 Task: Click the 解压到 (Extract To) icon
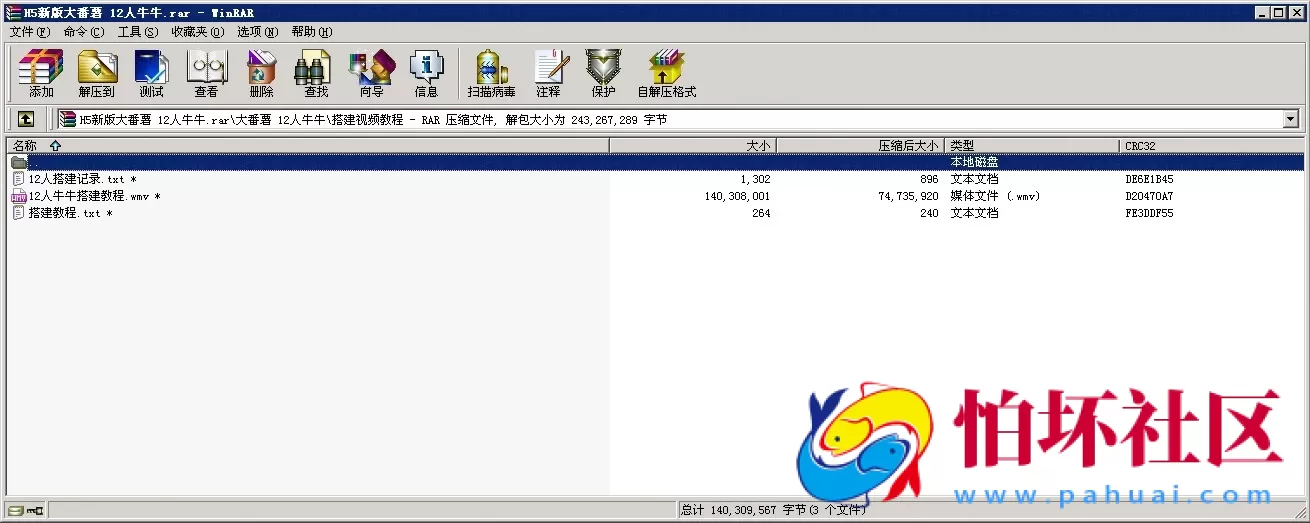tap(97, 73)
